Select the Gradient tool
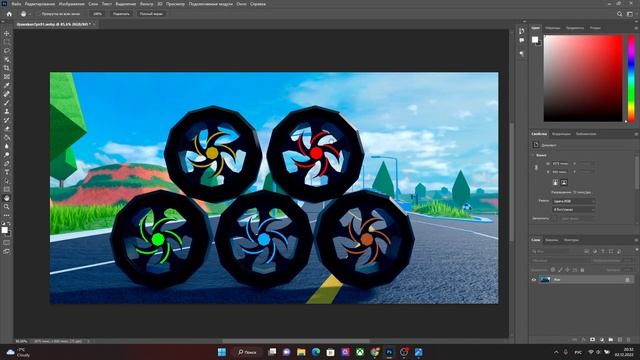Image resolution: width=640 pixels, height=360 pixels. coord(7,137)
